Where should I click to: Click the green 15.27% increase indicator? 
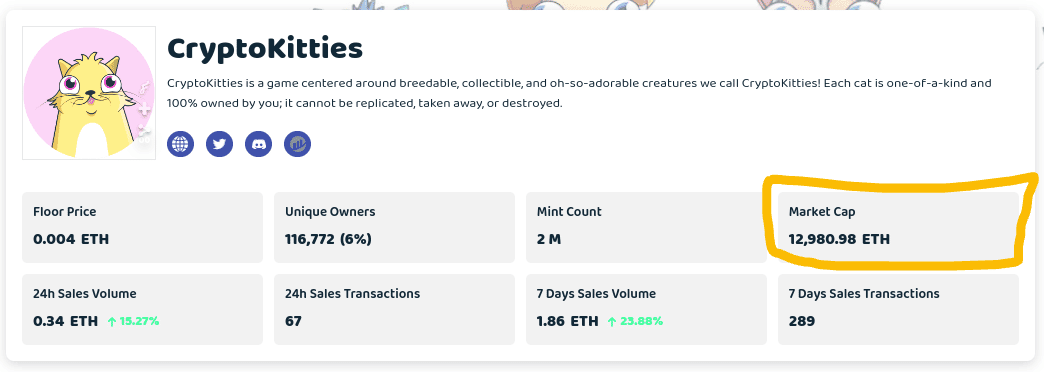[x=133, y=321]
